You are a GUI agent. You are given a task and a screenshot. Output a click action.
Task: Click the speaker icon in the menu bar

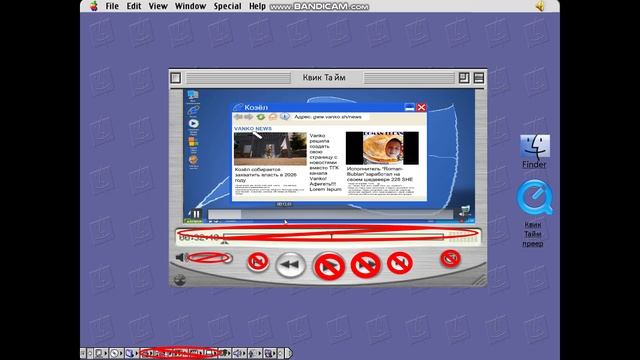click(x=540, y=6)
